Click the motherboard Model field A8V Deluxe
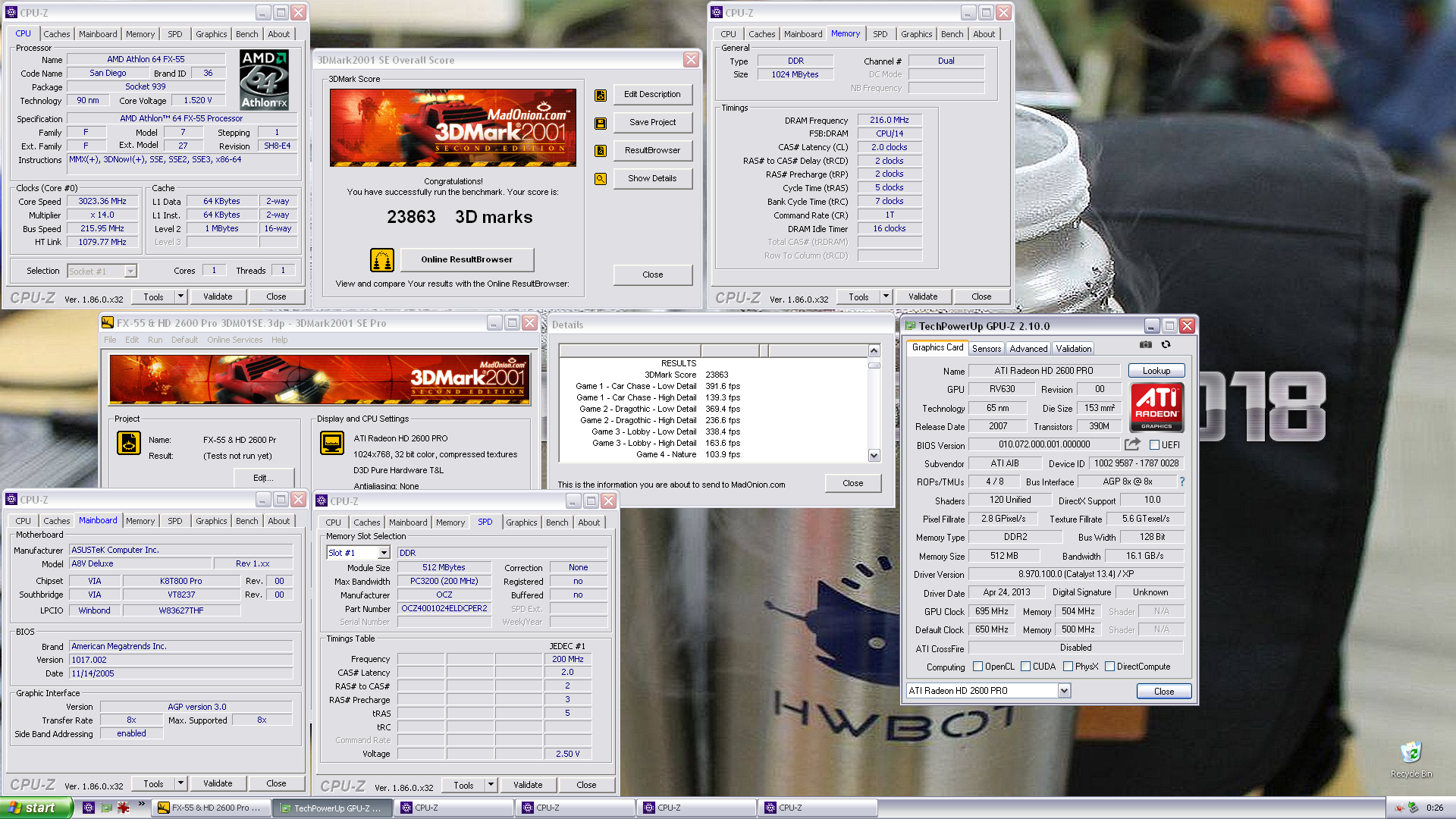 pos(140,563)
